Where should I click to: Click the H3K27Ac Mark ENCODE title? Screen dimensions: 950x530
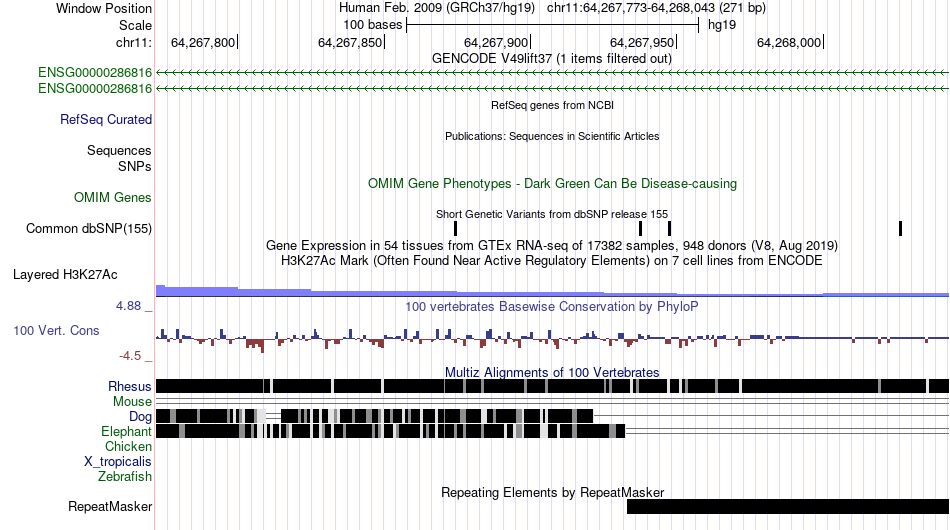pyautogui.click(x=552, y=260)
